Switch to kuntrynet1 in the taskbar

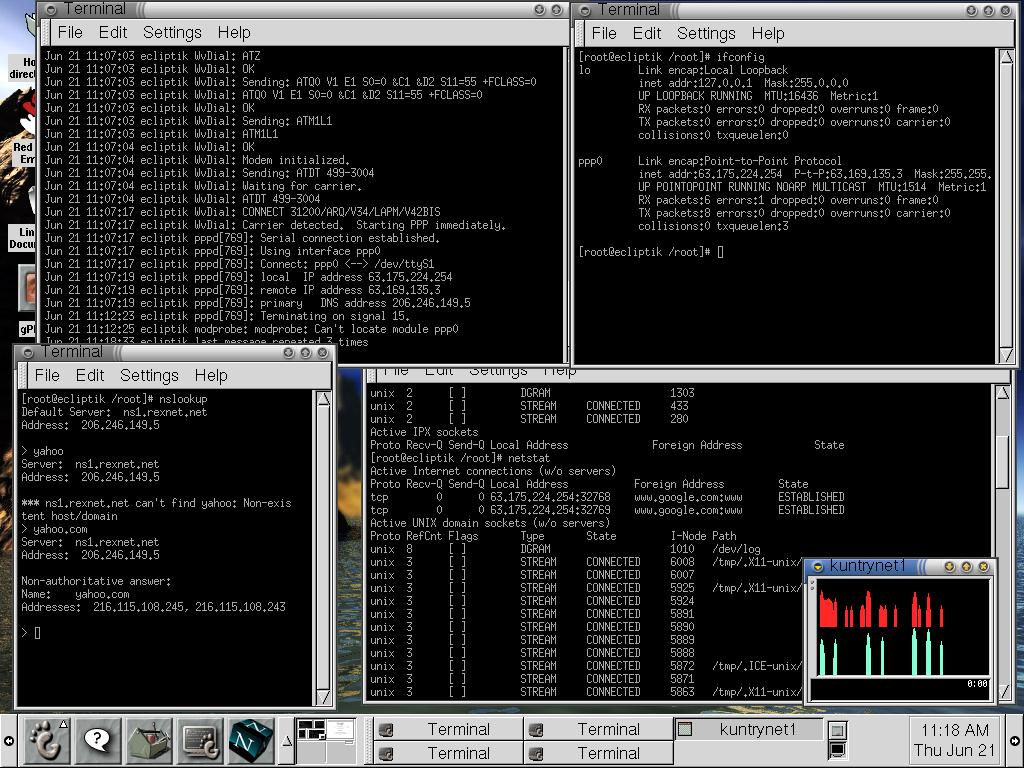point(750,729)
